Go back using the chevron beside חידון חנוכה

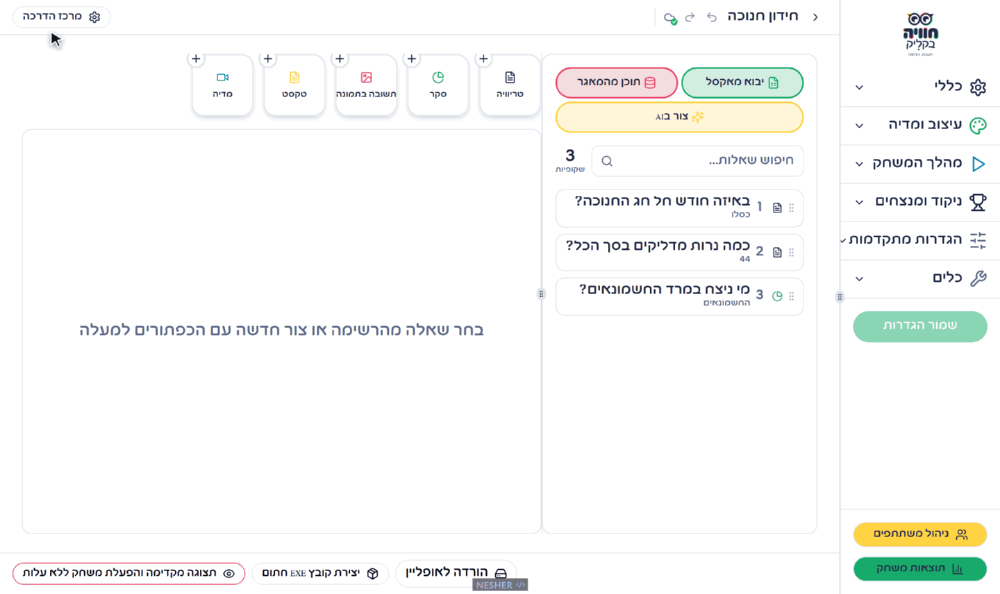tap(815, 17)
